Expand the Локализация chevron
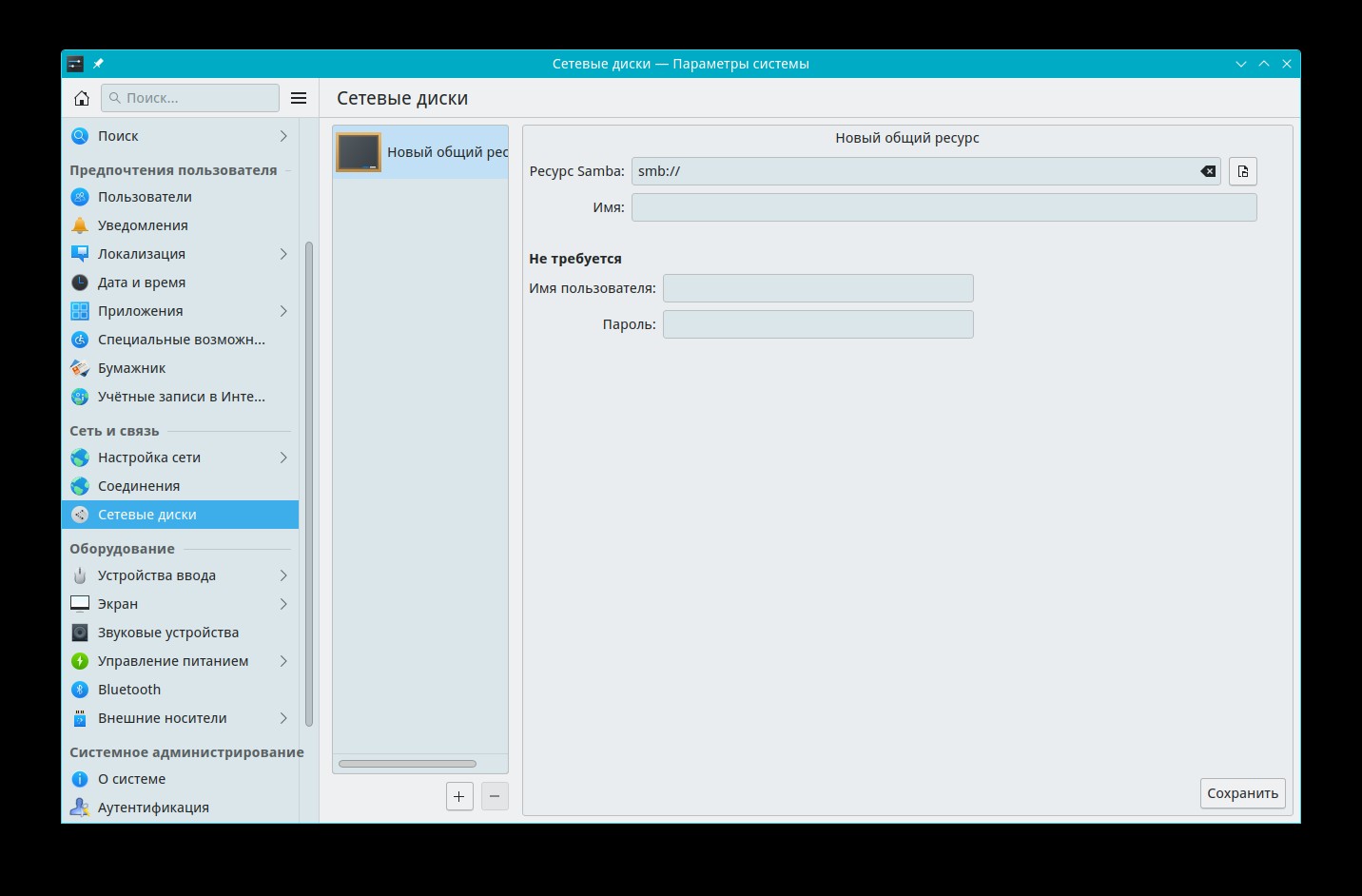Image resolution: width=1362 pixels, height=896 pixels. (x=283, y=254)
